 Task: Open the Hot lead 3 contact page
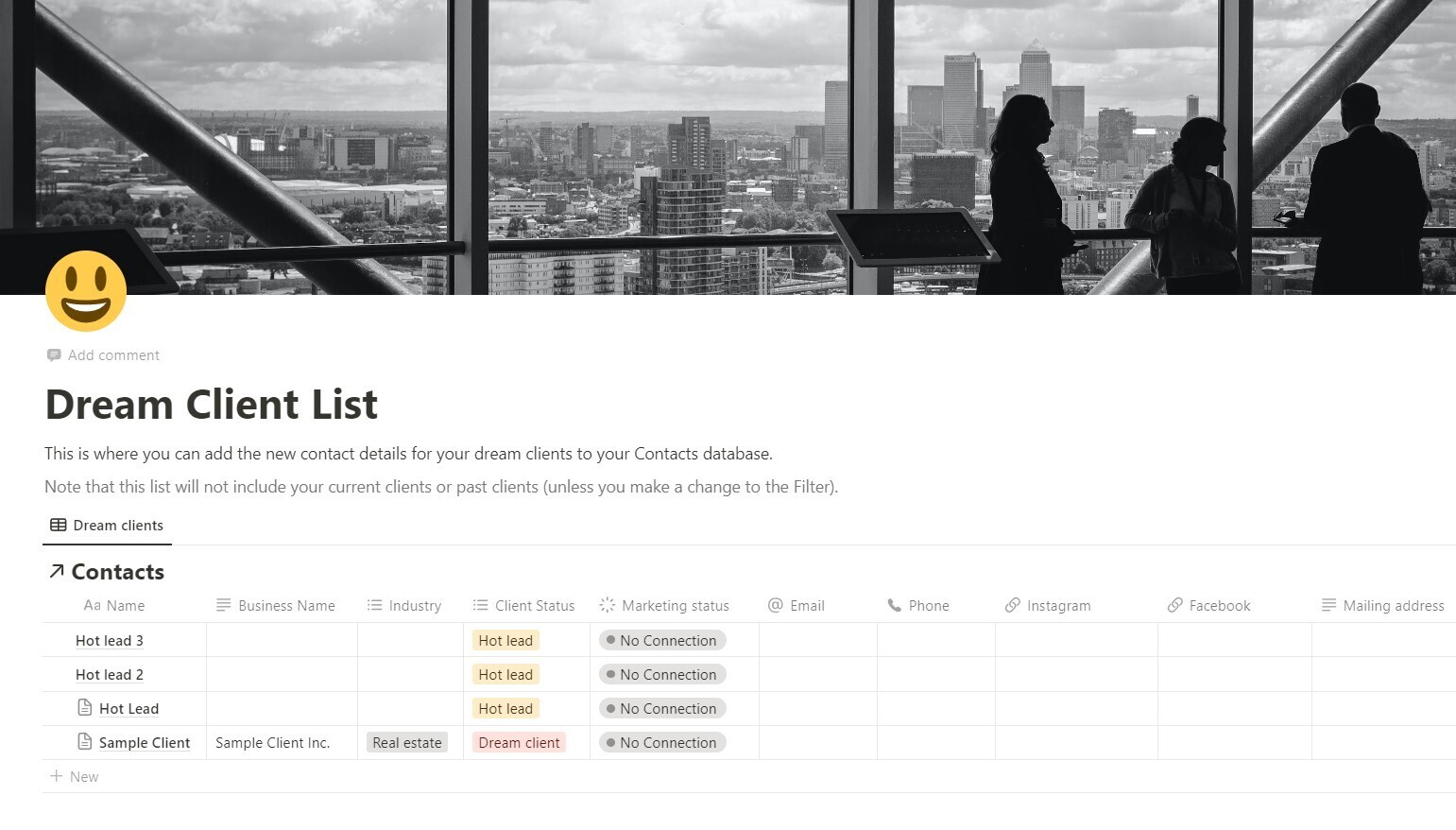(x=110, y=640)
